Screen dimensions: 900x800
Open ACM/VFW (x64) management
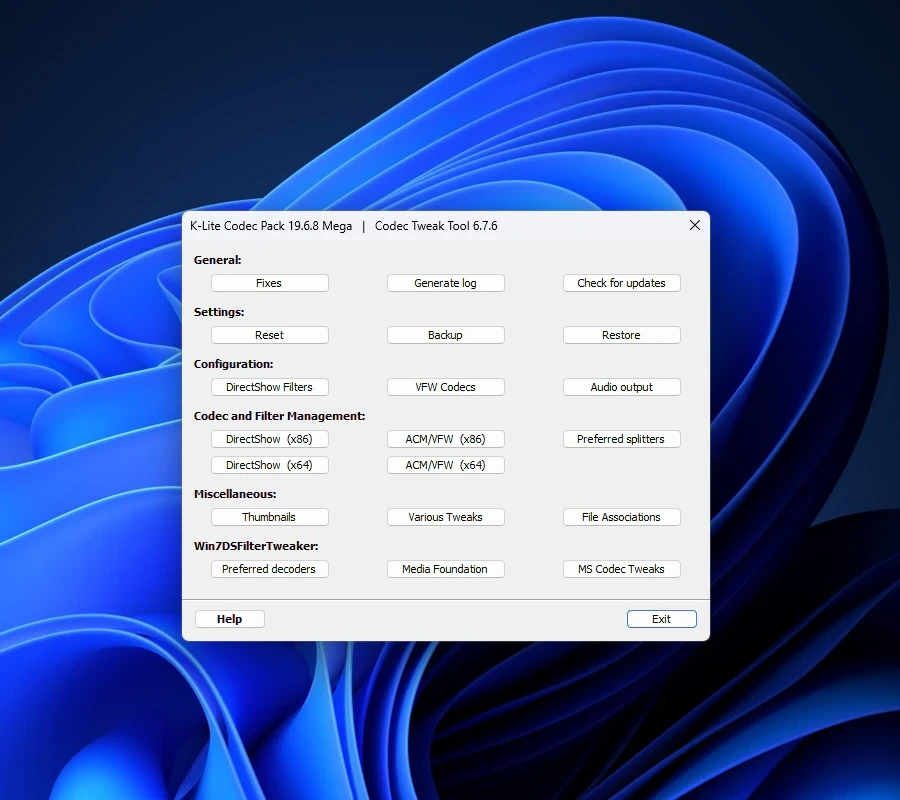pos(445,465)
